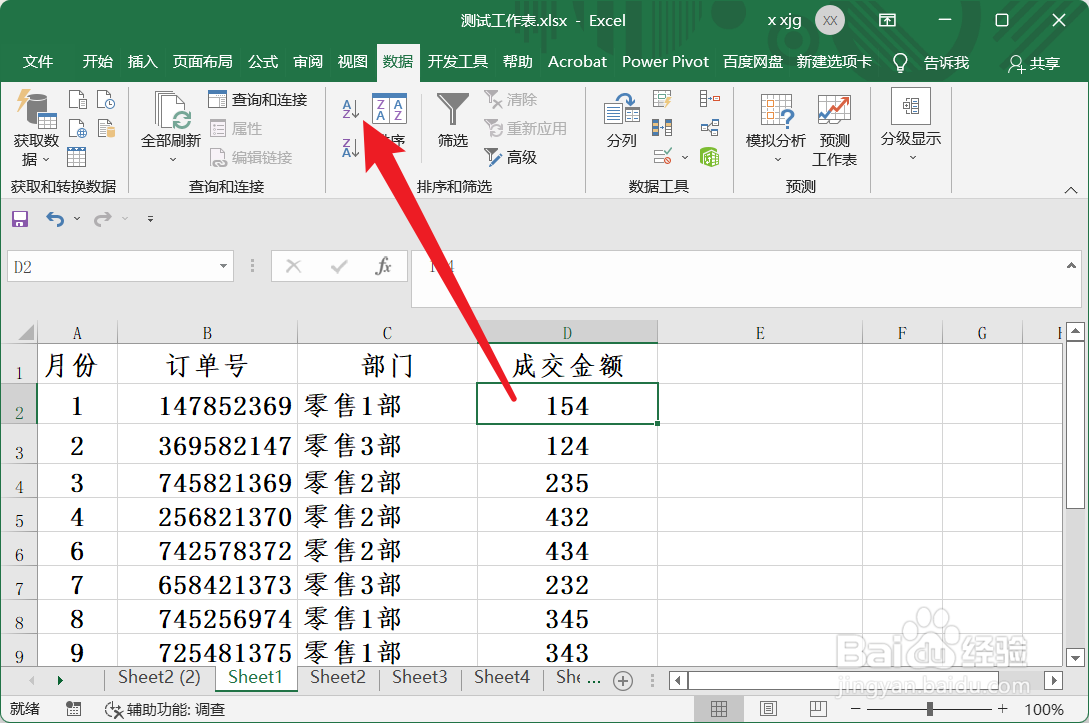The image size is (1089, 723).
Task: Open 高级 advanced filter options
Action: pyautogui.click(x=509, y=157)
